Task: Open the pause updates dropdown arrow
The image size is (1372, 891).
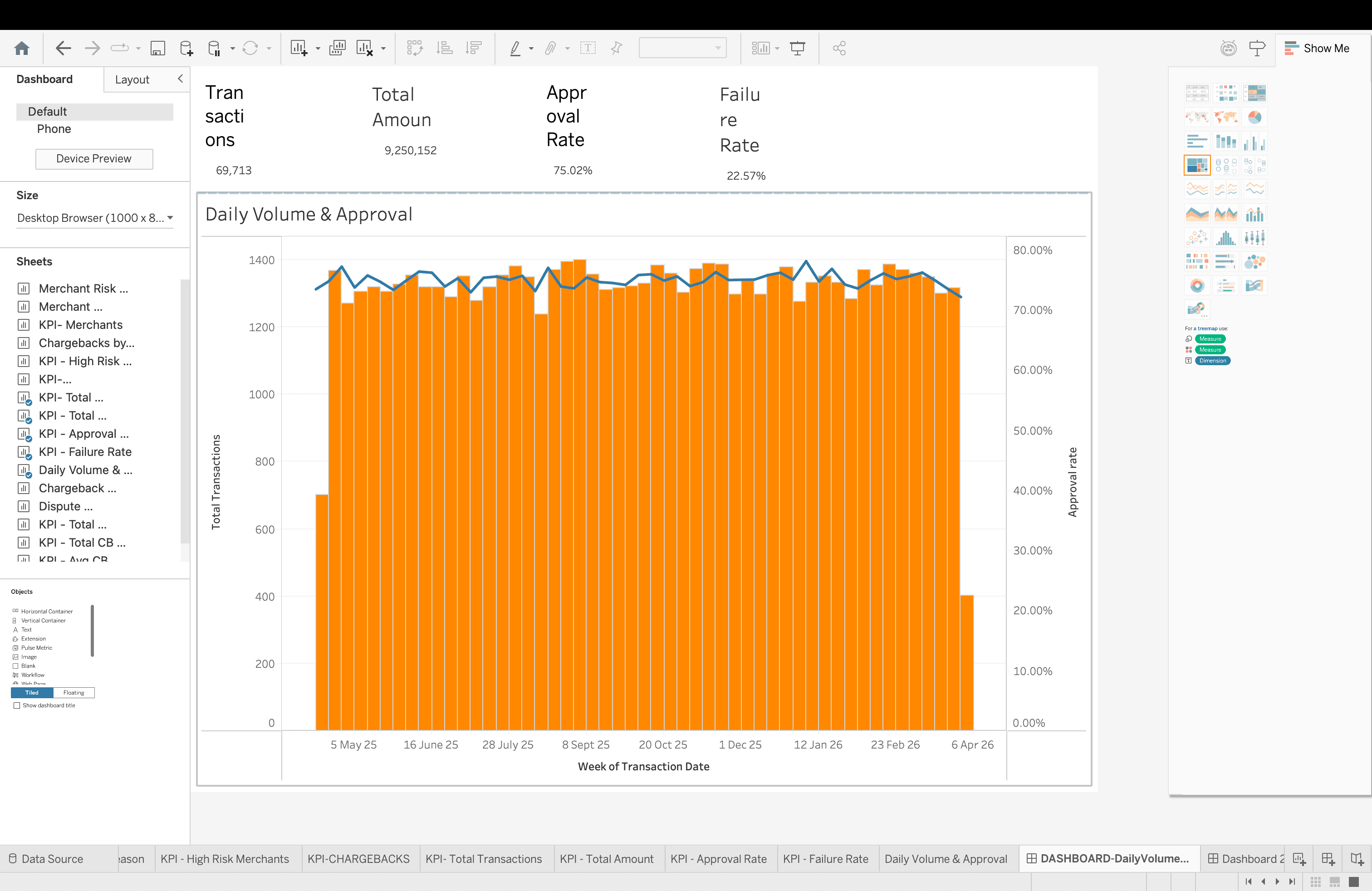Action: pos(232,49)
